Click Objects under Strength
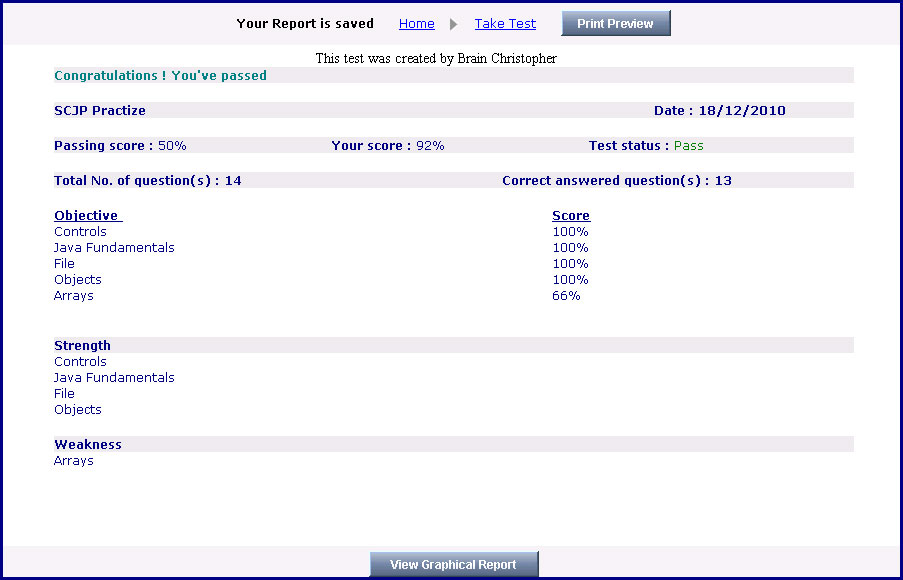The height and width of the screenshot is (580, 903). [x=78, y=410]
